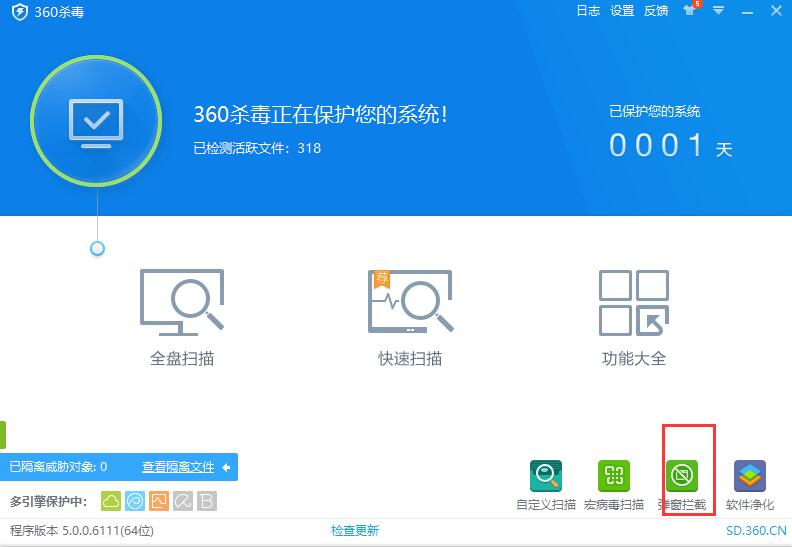Click the 已隔离威胁对象: 0 text

(58, 467)
